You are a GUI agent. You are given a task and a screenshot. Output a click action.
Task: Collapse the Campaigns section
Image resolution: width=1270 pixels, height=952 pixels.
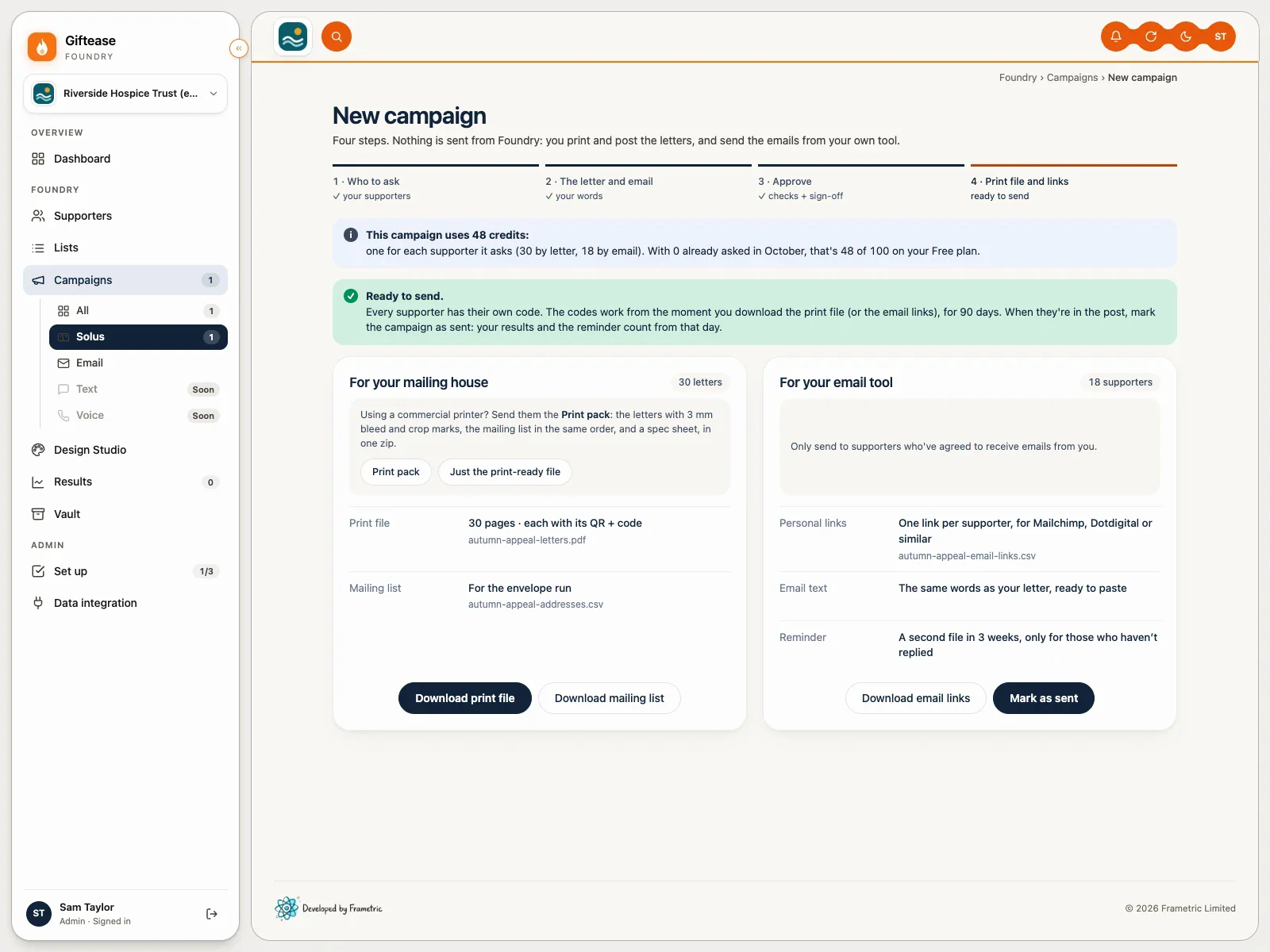point(125,280)
